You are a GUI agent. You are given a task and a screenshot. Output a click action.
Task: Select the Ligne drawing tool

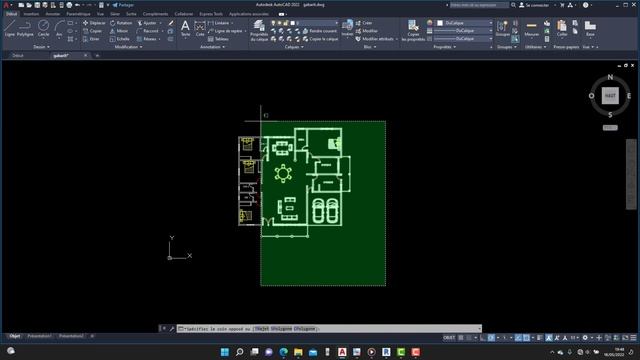[x=10, y=29]
